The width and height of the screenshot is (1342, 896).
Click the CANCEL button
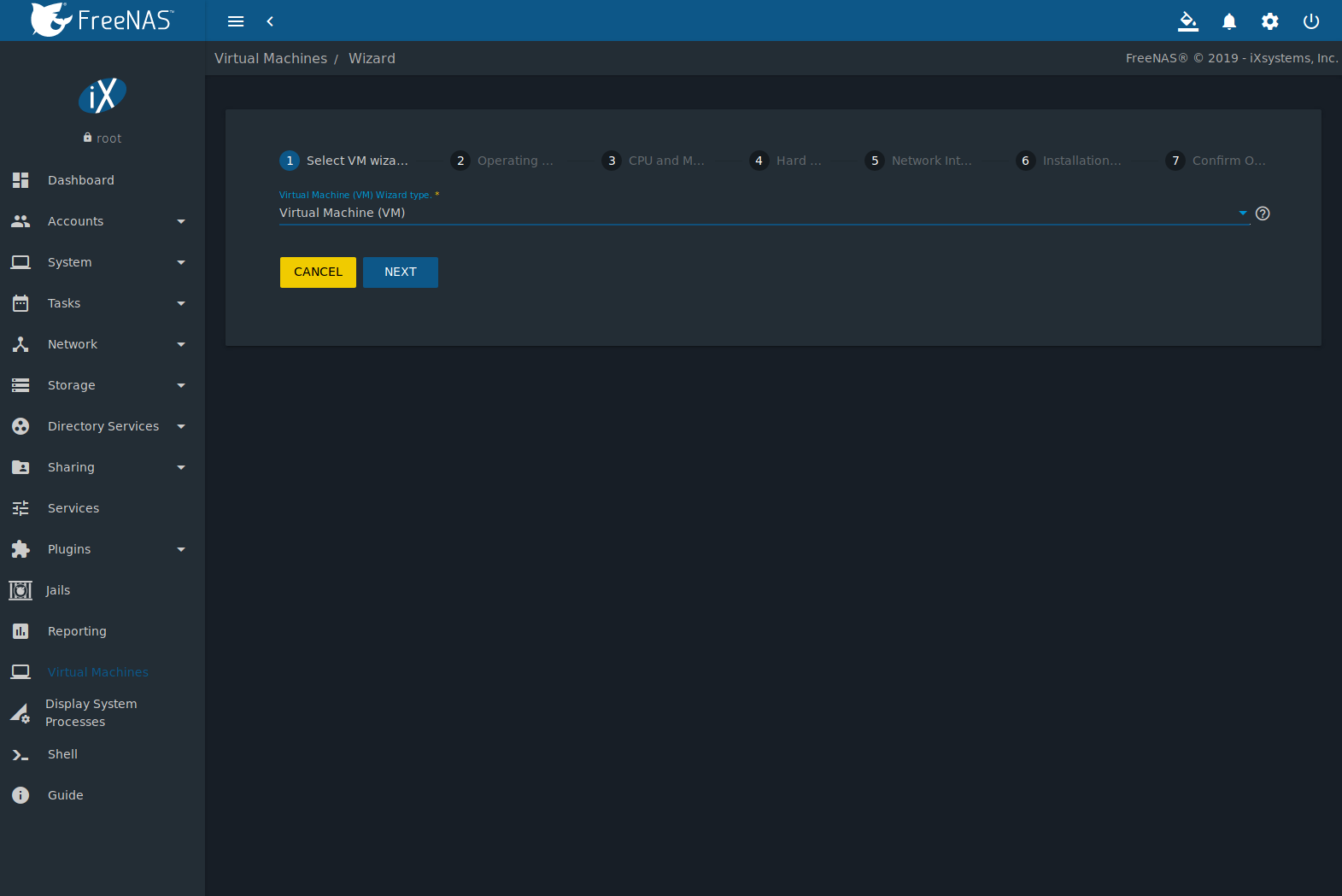[318, 272]
